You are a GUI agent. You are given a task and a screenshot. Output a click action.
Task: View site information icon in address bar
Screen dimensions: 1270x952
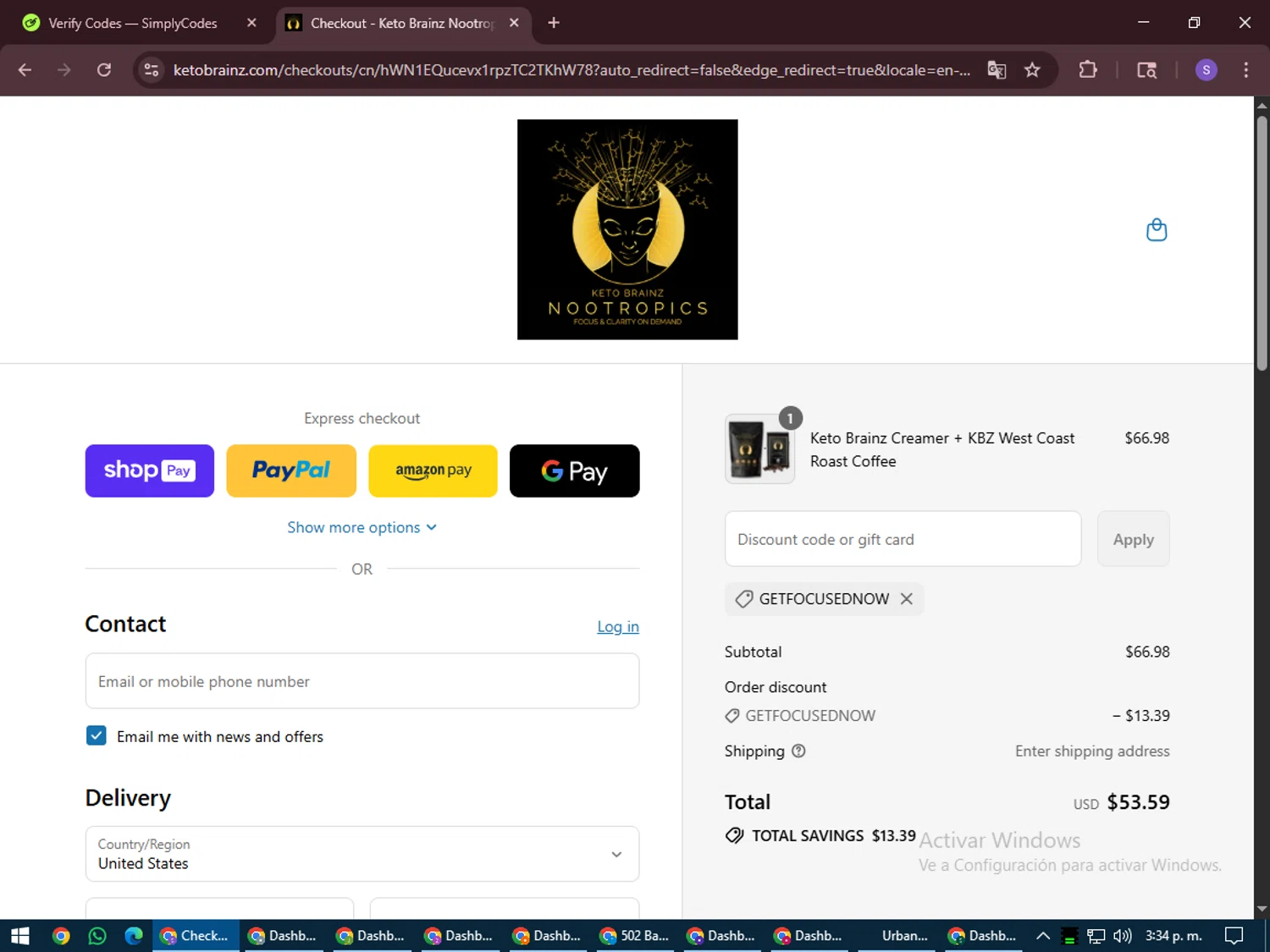click(152, 70)
